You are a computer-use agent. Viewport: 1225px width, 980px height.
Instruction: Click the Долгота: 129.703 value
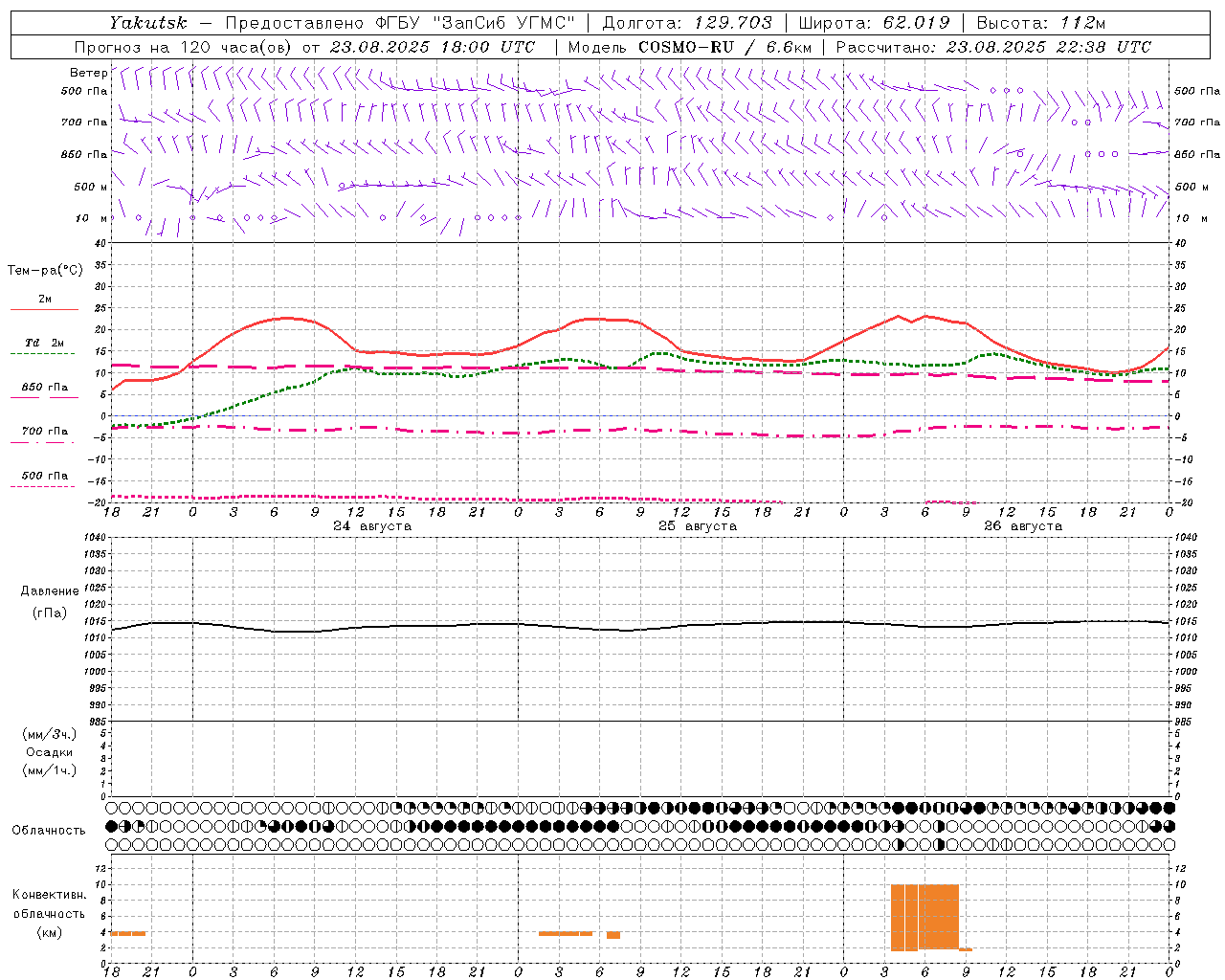coord(687,23)
